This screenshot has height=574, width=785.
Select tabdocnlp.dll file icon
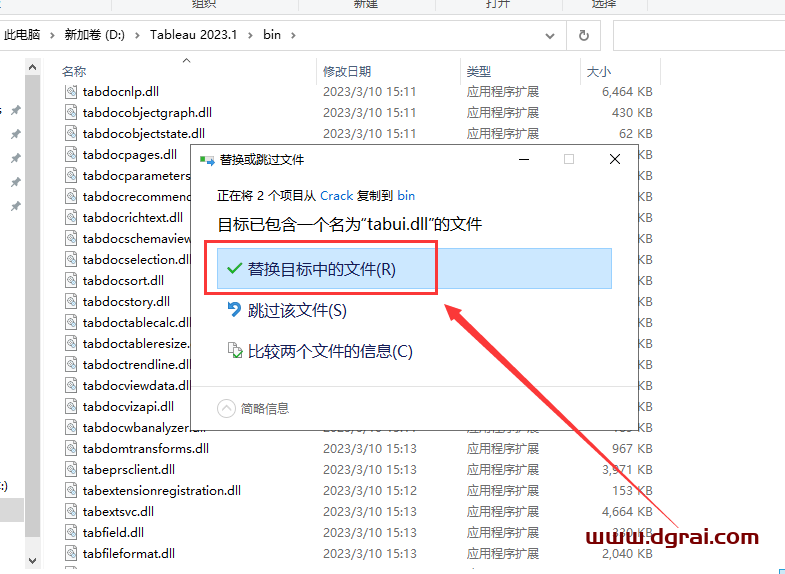click(71, 92)
